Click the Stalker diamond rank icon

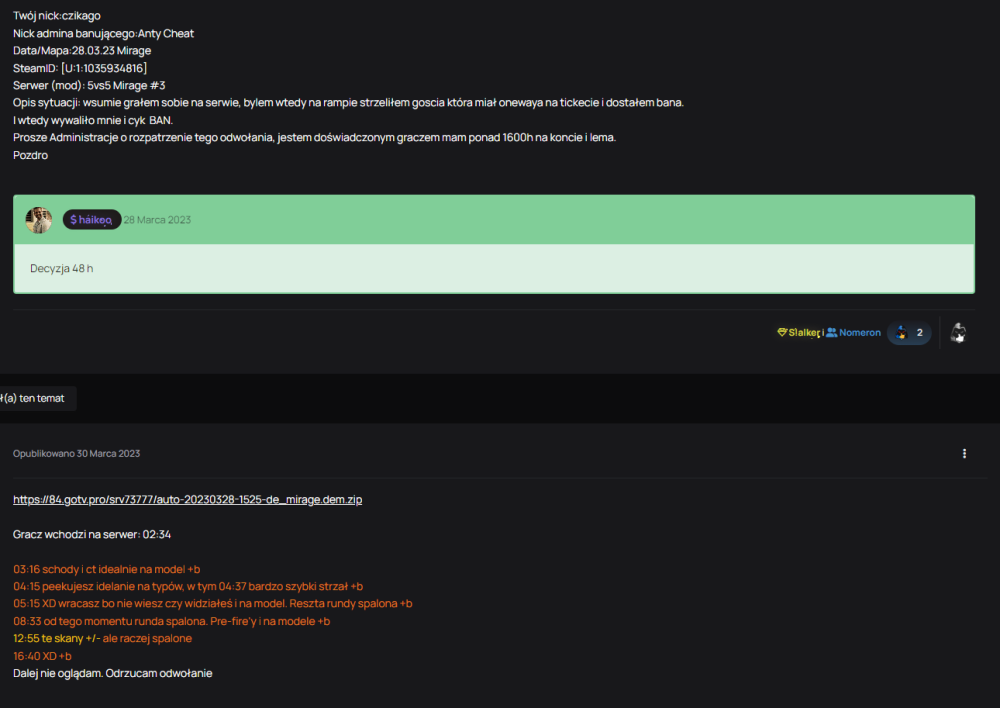(x=782, y=332)
